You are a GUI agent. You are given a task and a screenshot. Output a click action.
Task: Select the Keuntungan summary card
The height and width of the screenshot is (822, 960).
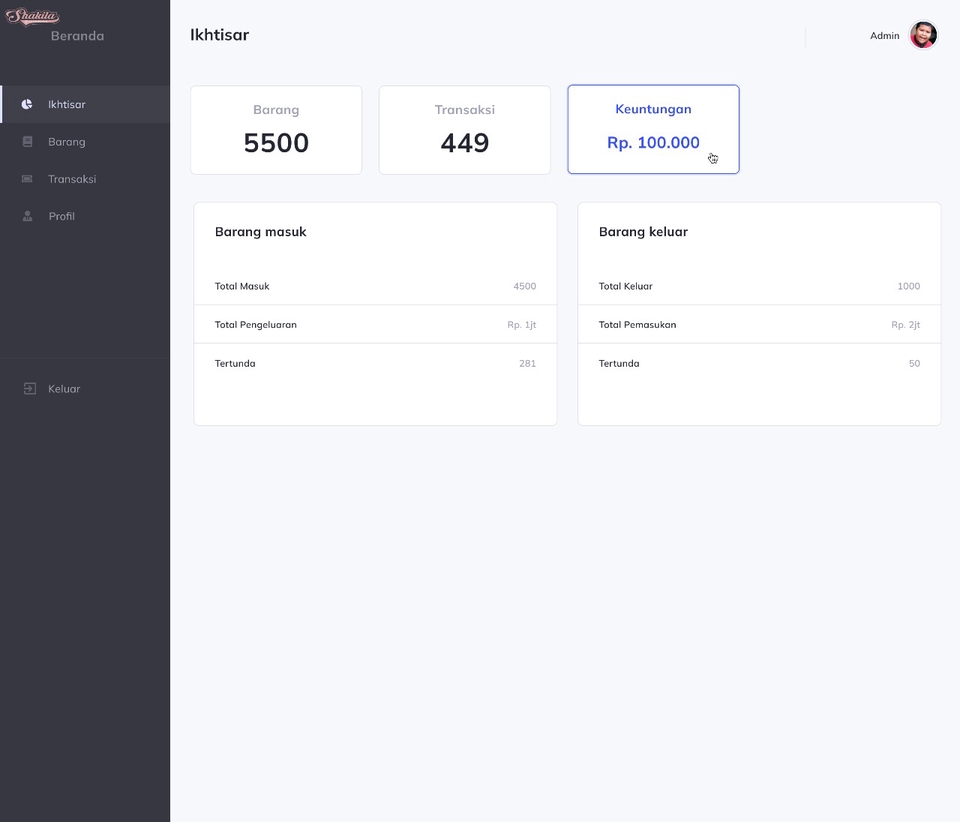(x=653, y=129)
